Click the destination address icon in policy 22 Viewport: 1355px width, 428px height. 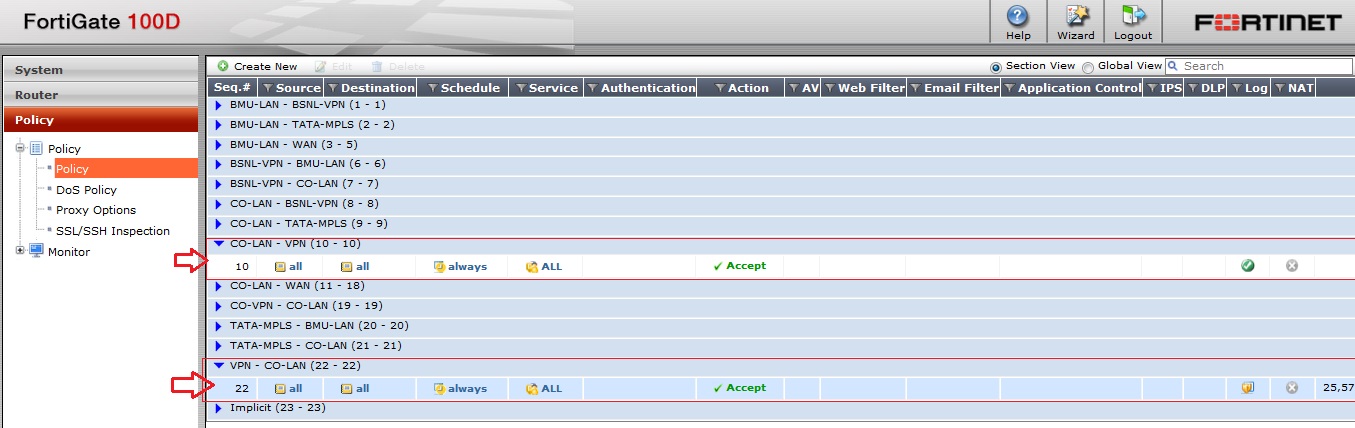pyautogui.click(x=346, y=389)
